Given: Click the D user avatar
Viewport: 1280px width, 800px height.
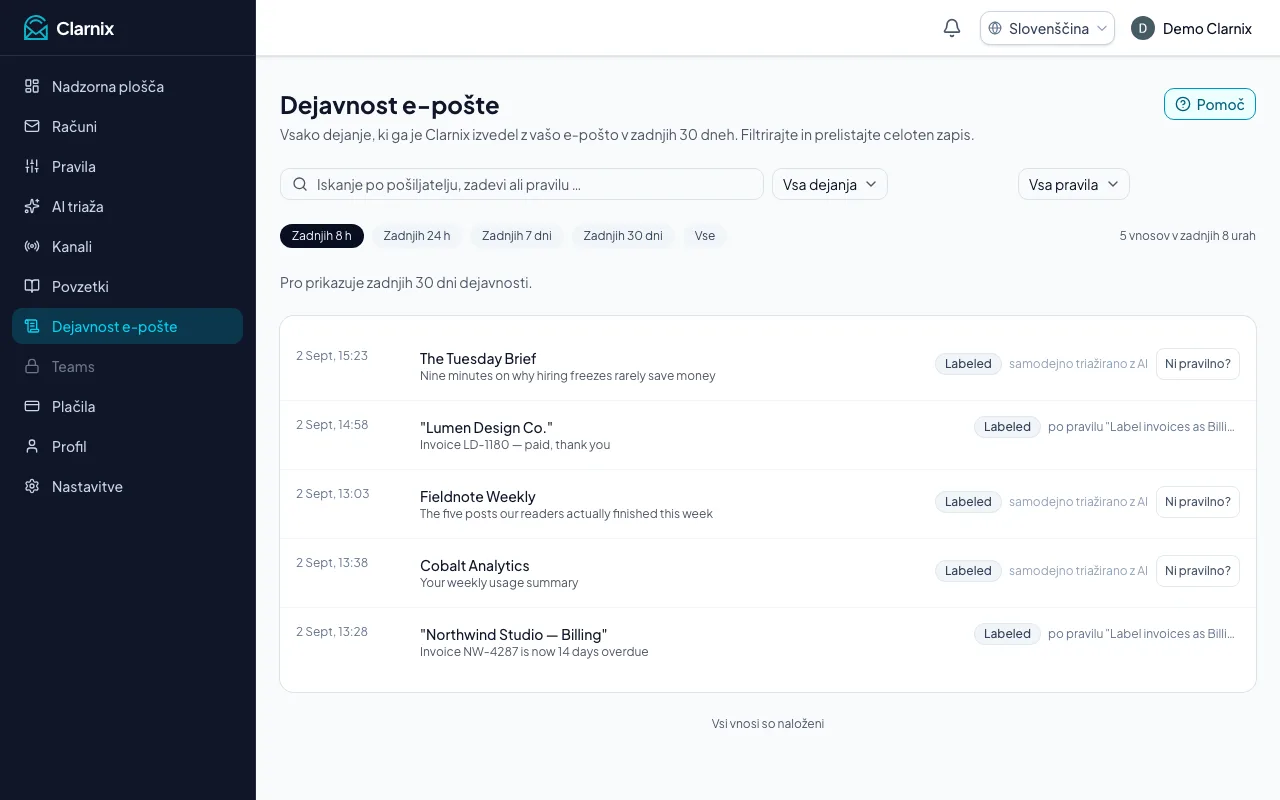Looking at the screenshot, I should (1143, 28).
